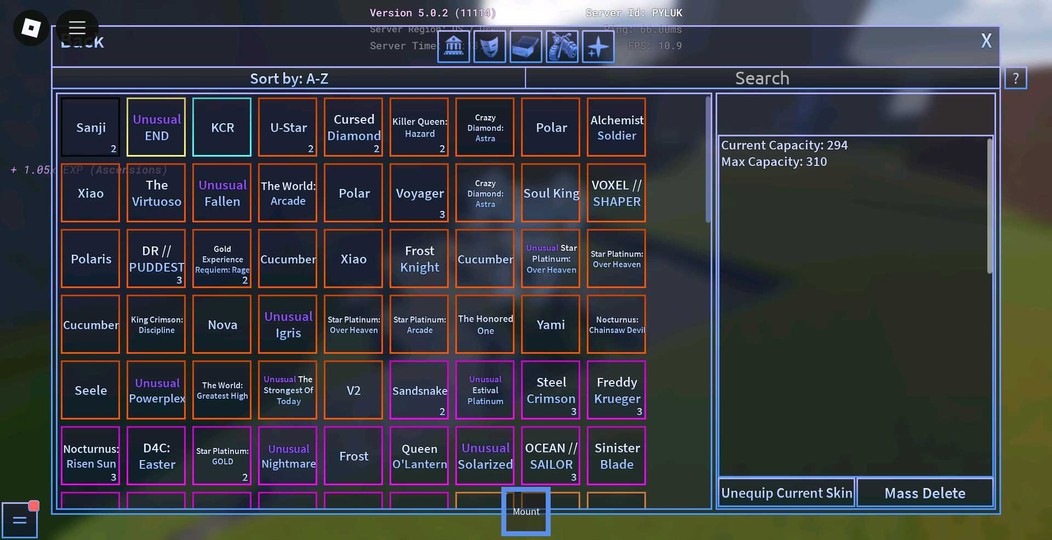Select the KCR skin tile
This screenshot has height=540, width=1052.
[x=222, y=127]
